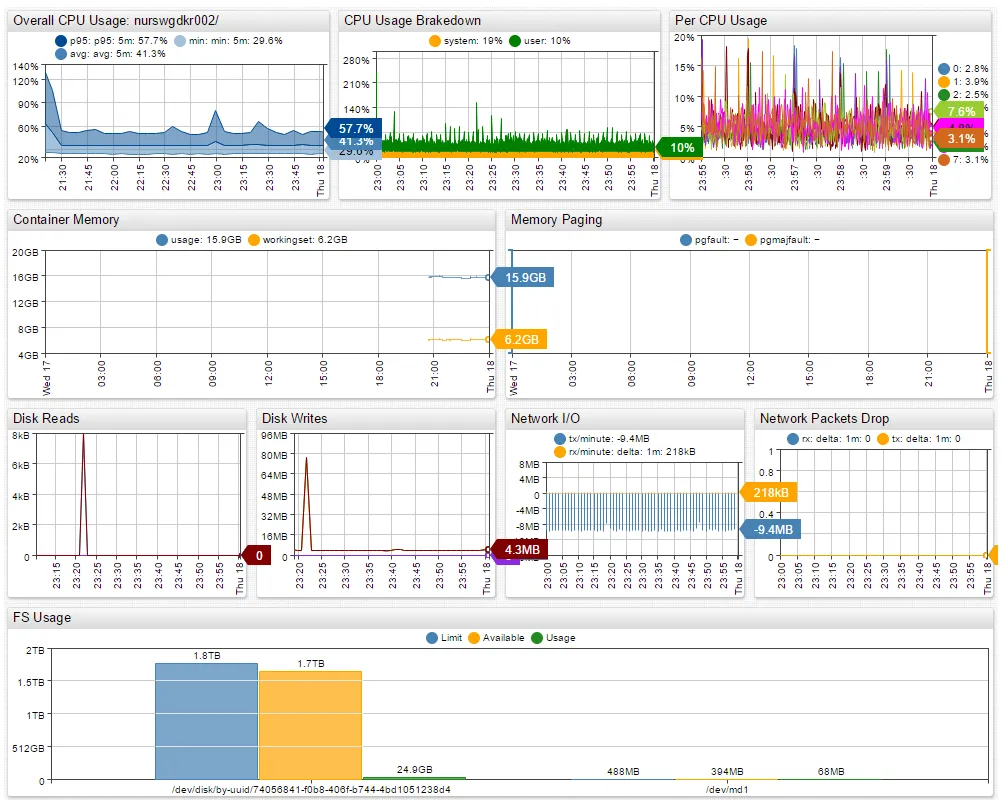
Task: Click the pgmajfault legend marker
Action: click(x=751, y=240)
